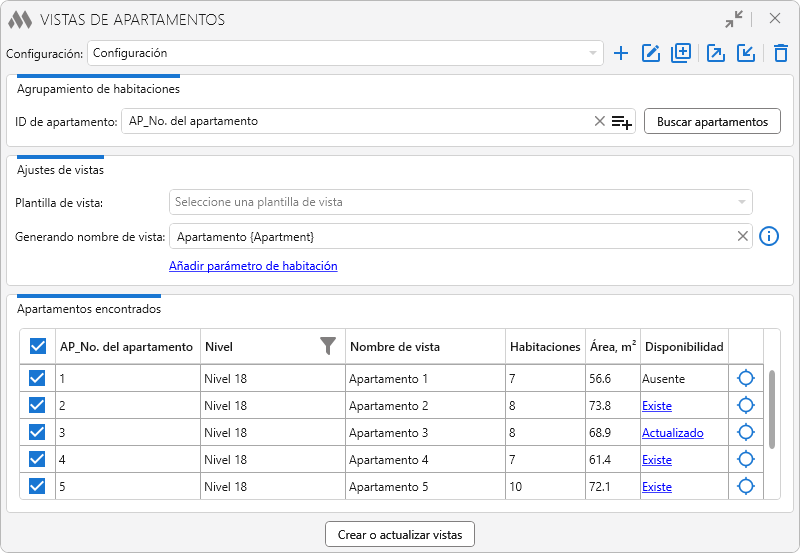This screenshot has height=553, width=800.
Task: Sort by Disponibilidad column header
Action: click(684, 347)
